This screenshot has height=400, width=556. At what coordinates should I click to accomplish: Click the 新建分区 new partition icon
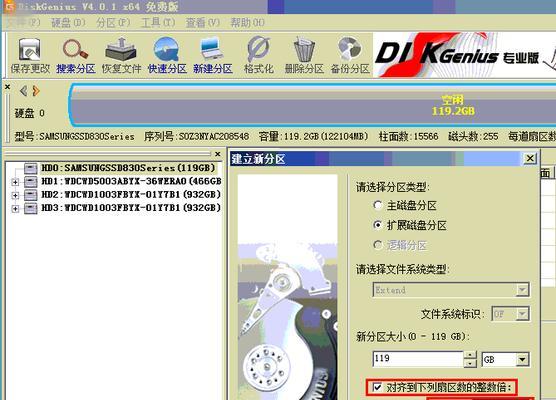click(x=212, y=56)
